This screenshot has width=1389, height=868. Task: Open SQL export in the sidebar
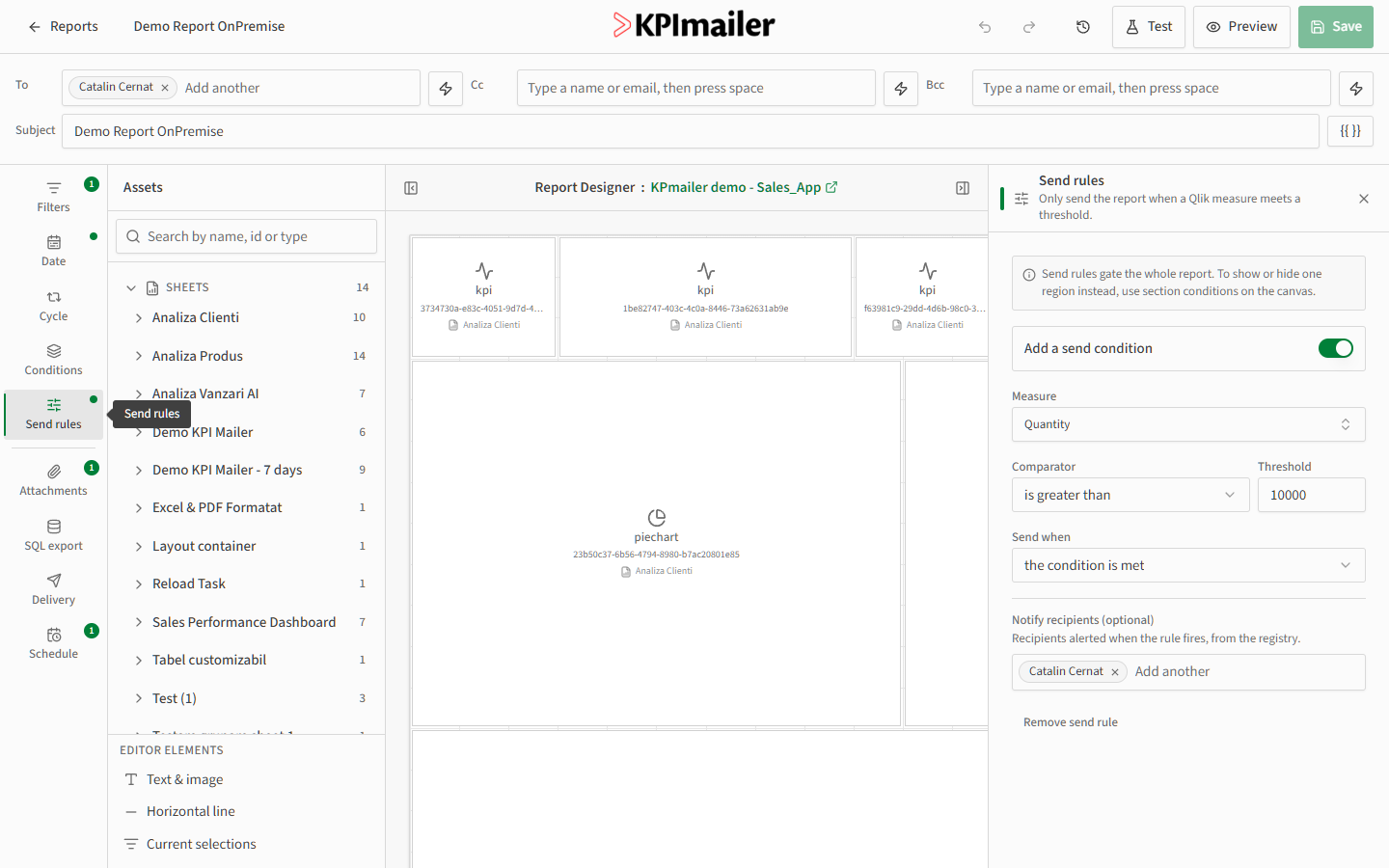54,535
